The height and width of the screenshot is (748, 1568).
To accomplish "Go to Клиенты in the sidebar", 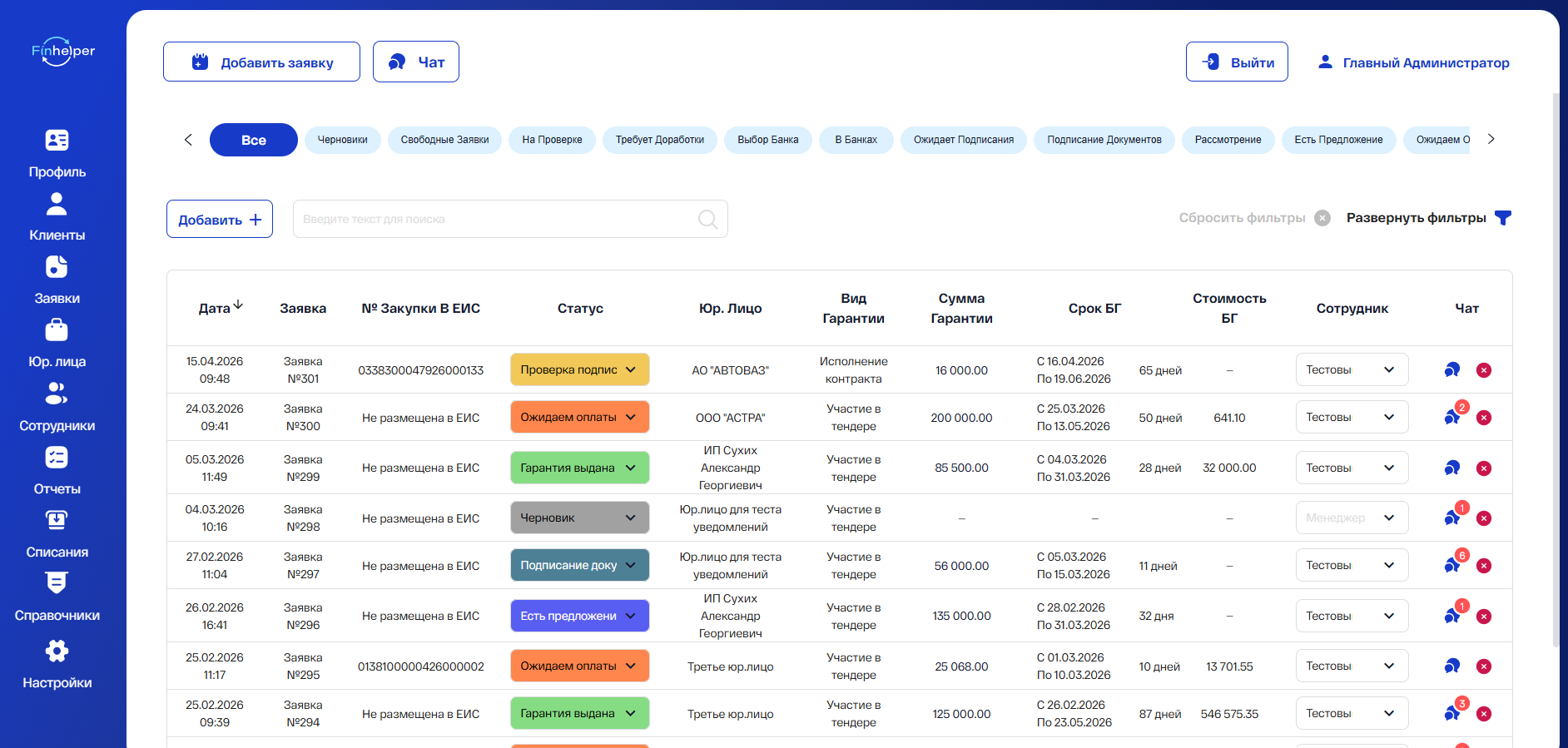I will 57,217.
